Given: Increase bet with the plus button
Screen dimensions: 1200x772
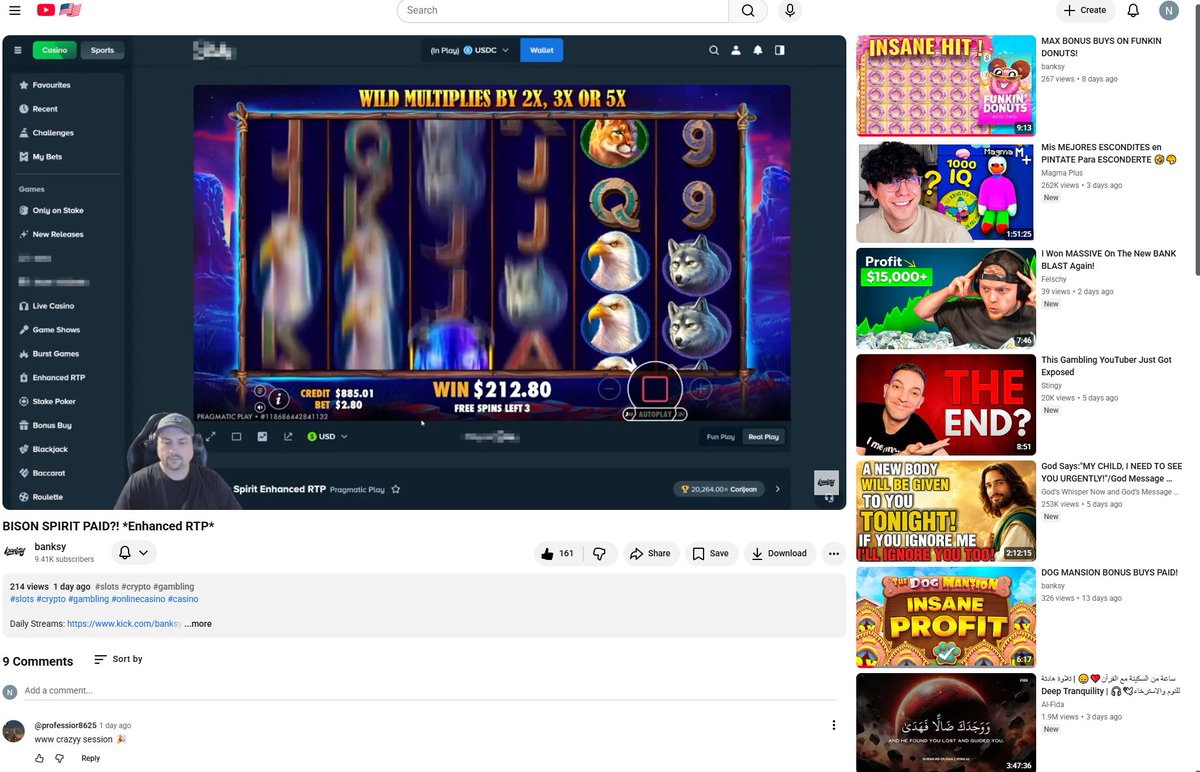Looking at the screenshot, I should [701, 389].
